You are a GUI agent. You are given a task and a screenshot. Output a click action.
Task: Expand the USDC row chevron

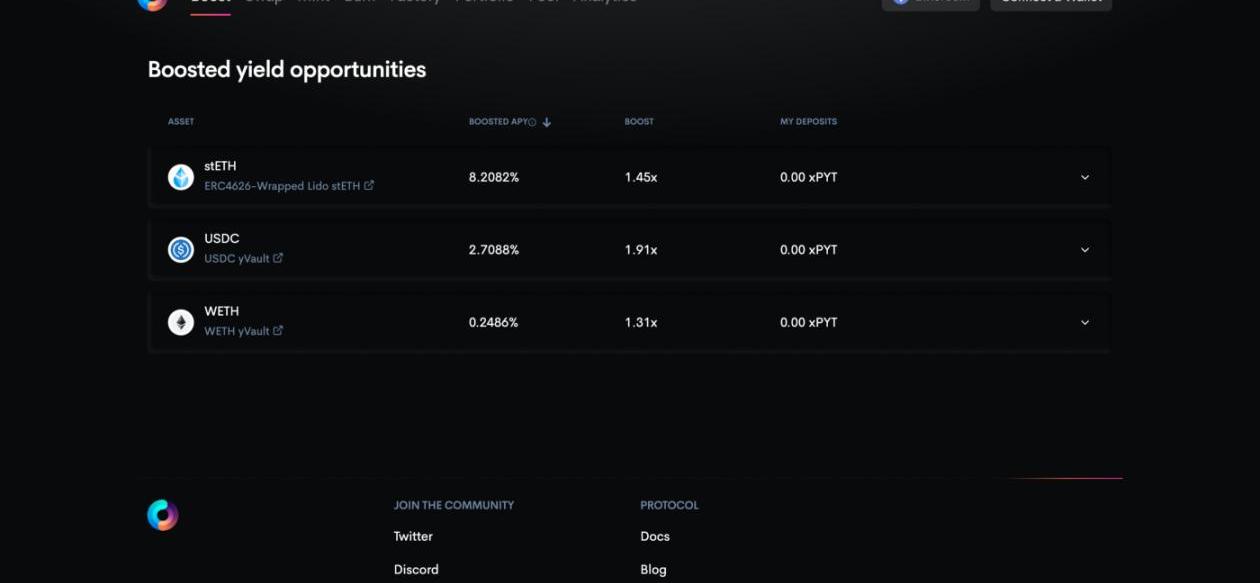(1085, 250)
